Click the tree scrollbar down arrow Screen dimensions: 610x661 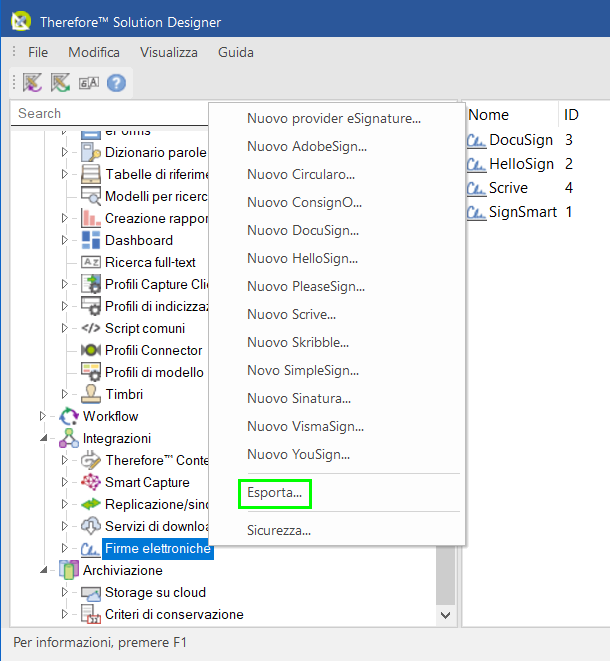[x=445, y=615]
